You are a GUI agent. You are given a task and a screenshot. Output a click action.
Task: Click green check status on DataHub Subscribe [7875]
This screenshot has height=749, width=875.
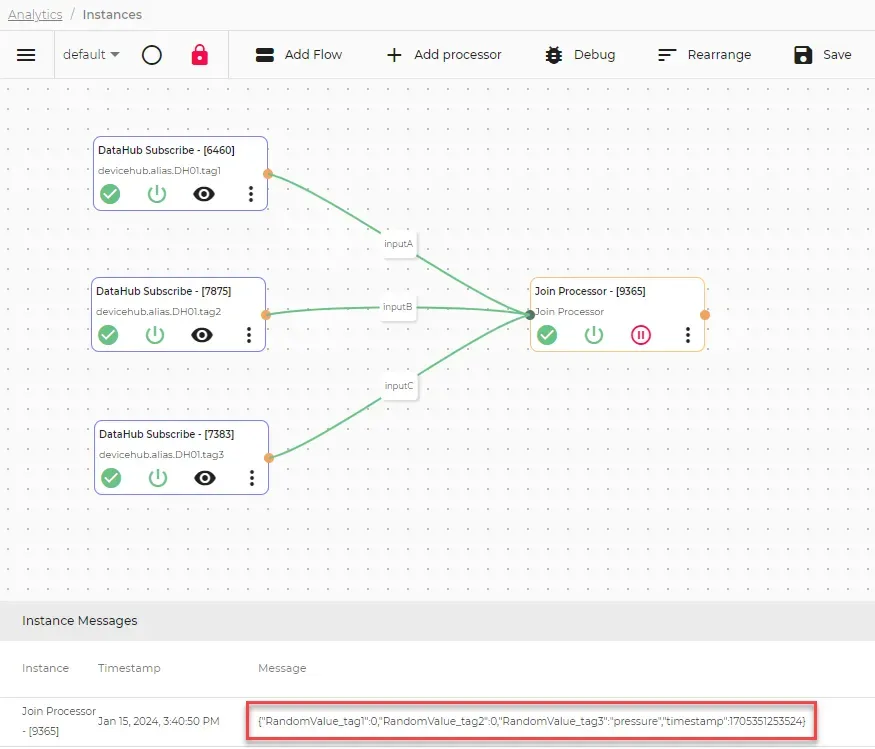point(108,335)
